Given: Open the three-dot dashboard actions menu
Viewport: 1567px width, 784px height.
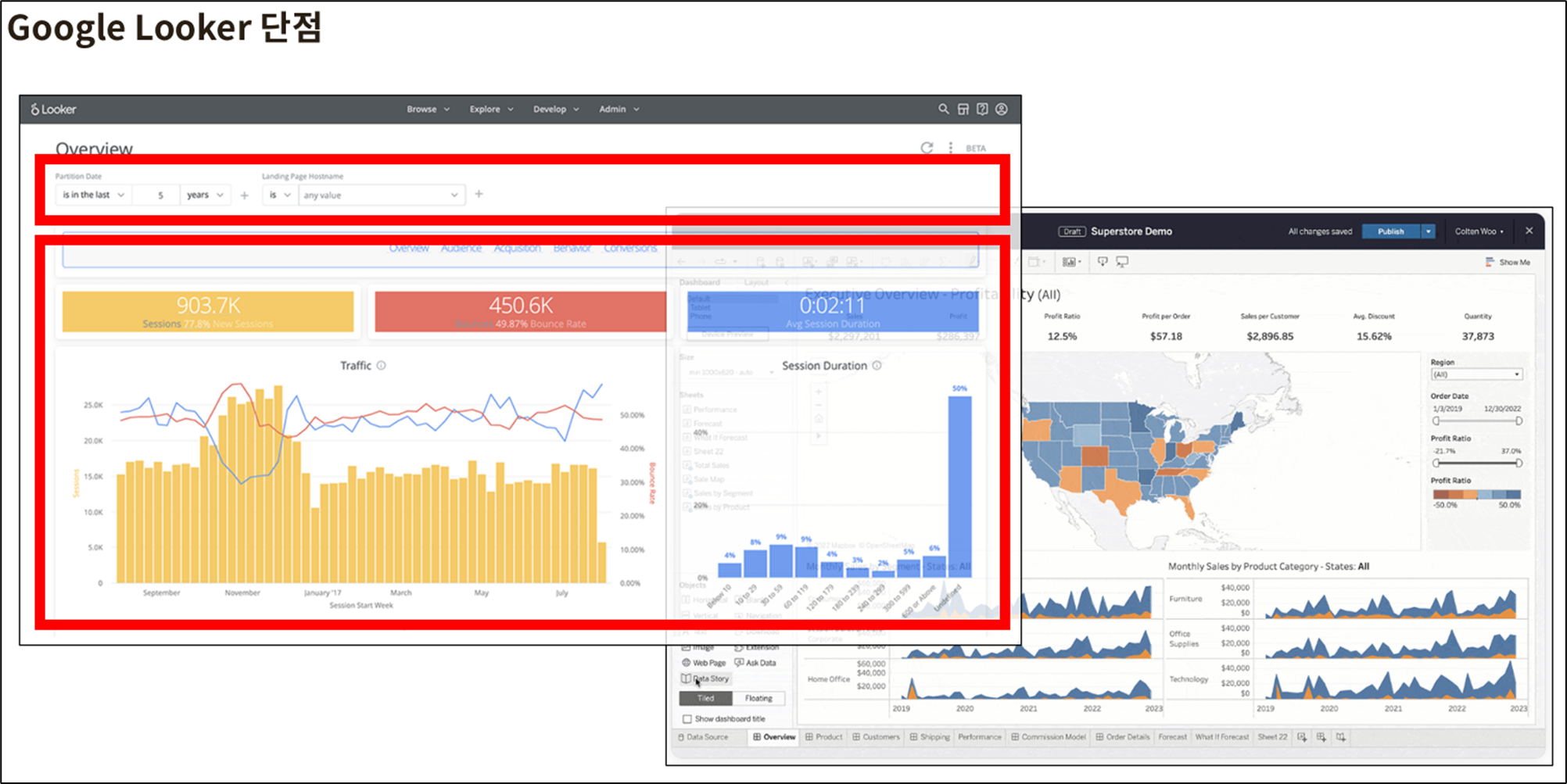Looking at the screenshot, I should 951,148.
